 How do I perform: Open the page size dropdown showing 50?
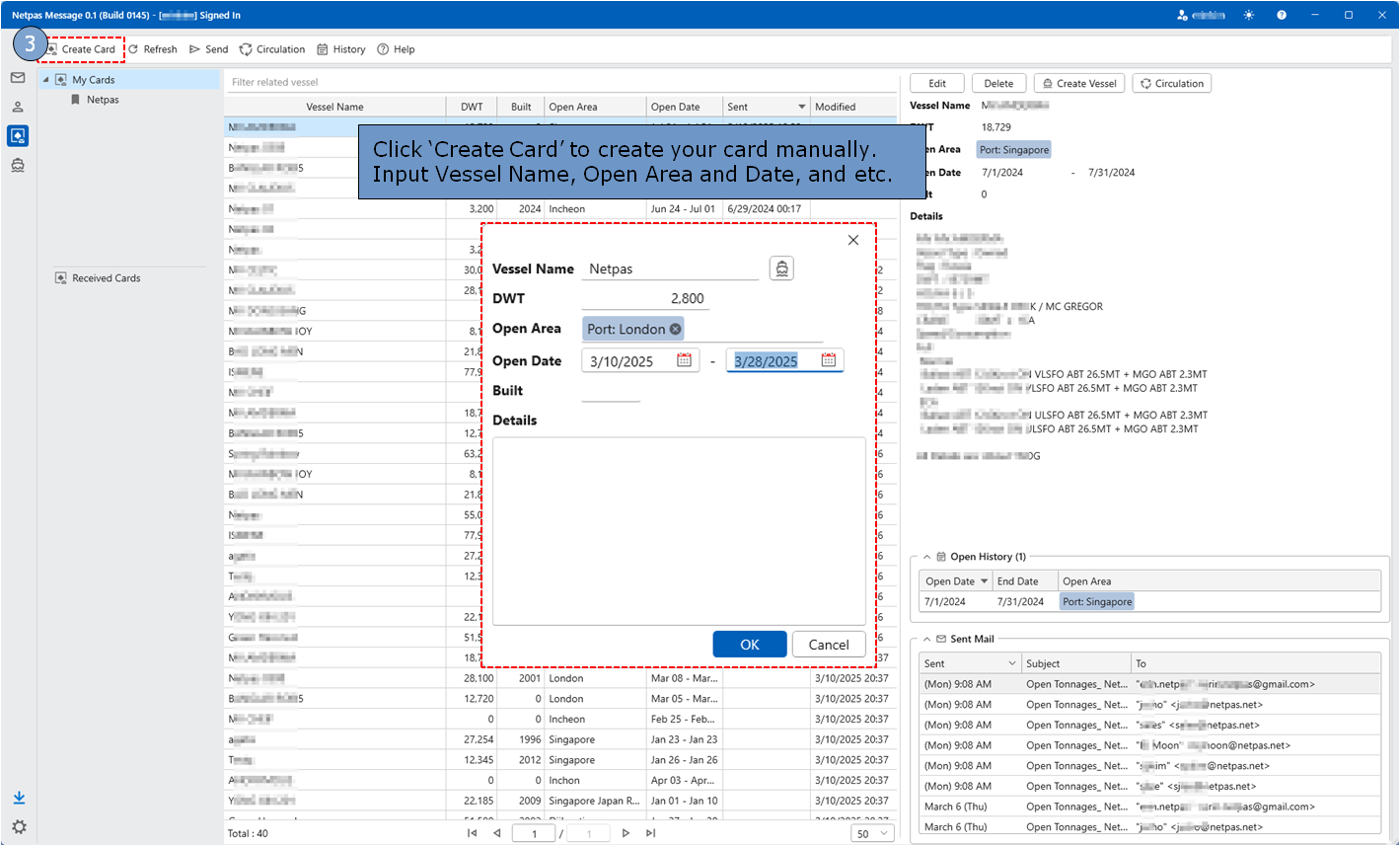[x=872, y=833]
